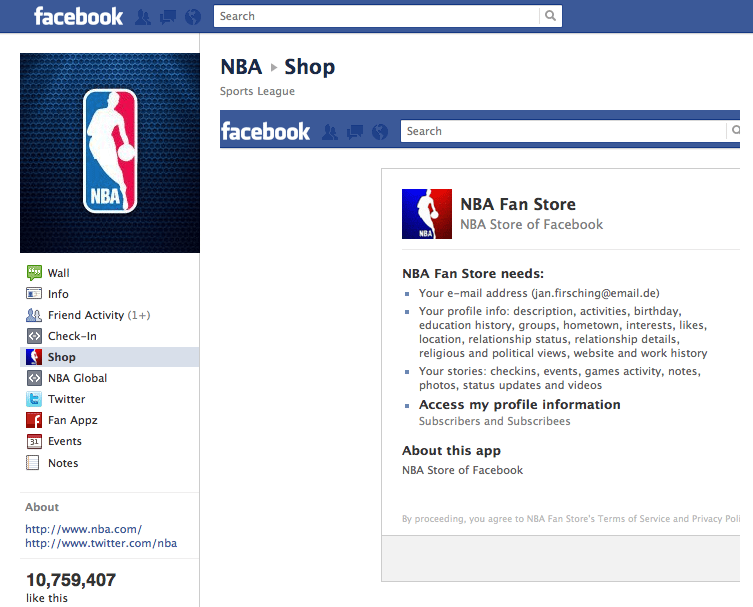
Task: Click the Wall speech-bubble icon
Action: 34,273
